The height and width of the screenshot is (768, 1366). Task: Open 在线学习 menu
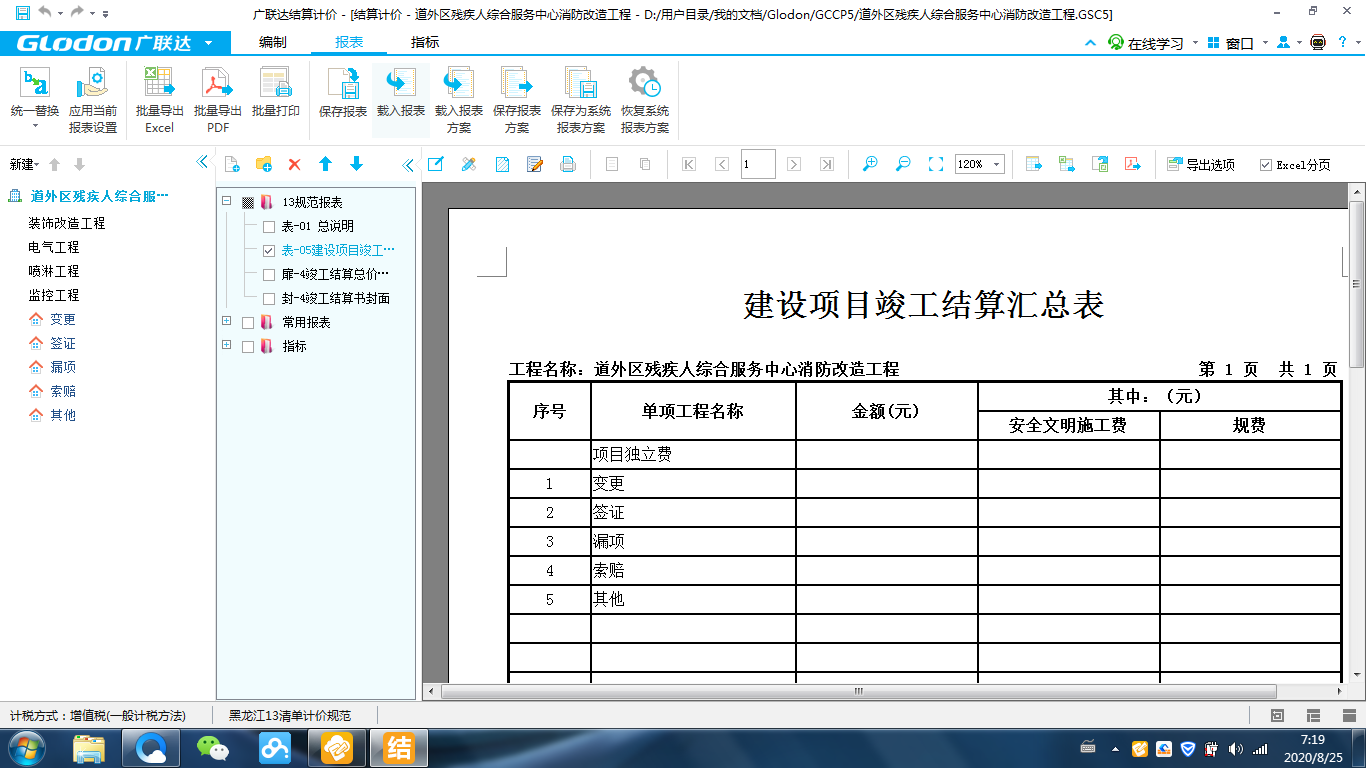click(x=1152, y=43)
